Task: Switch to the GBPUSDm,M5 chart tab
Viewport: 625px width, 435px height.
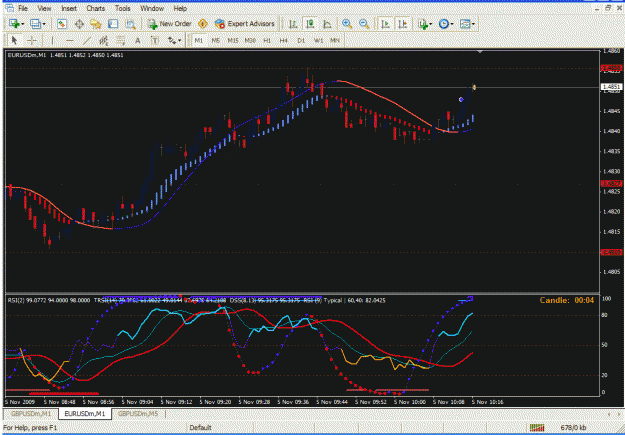Action: (138, 414)
